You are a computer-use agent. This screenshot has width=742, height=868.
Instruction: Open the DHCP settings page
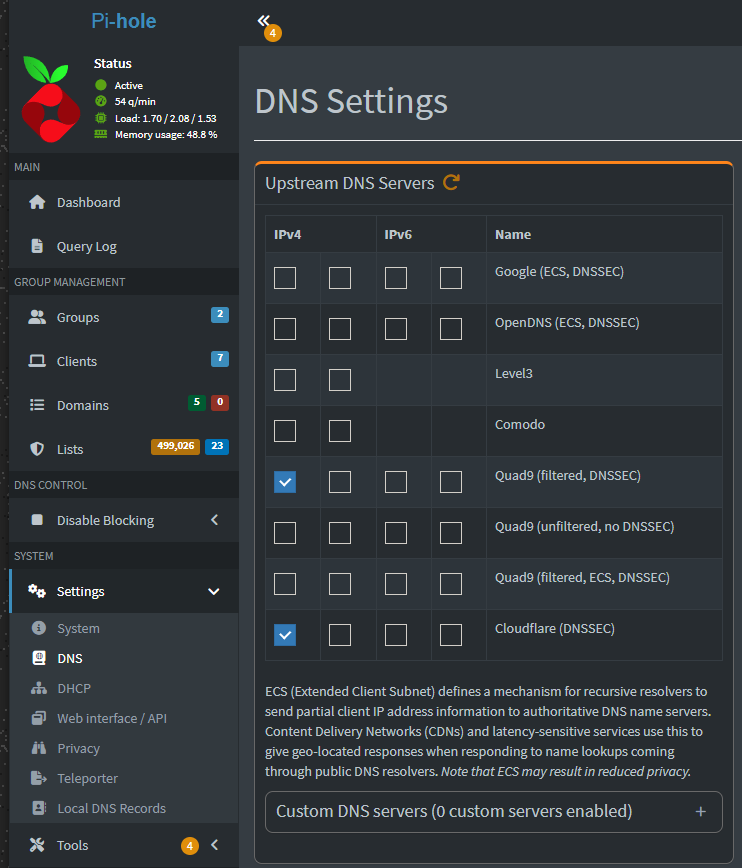pos(73,688)
